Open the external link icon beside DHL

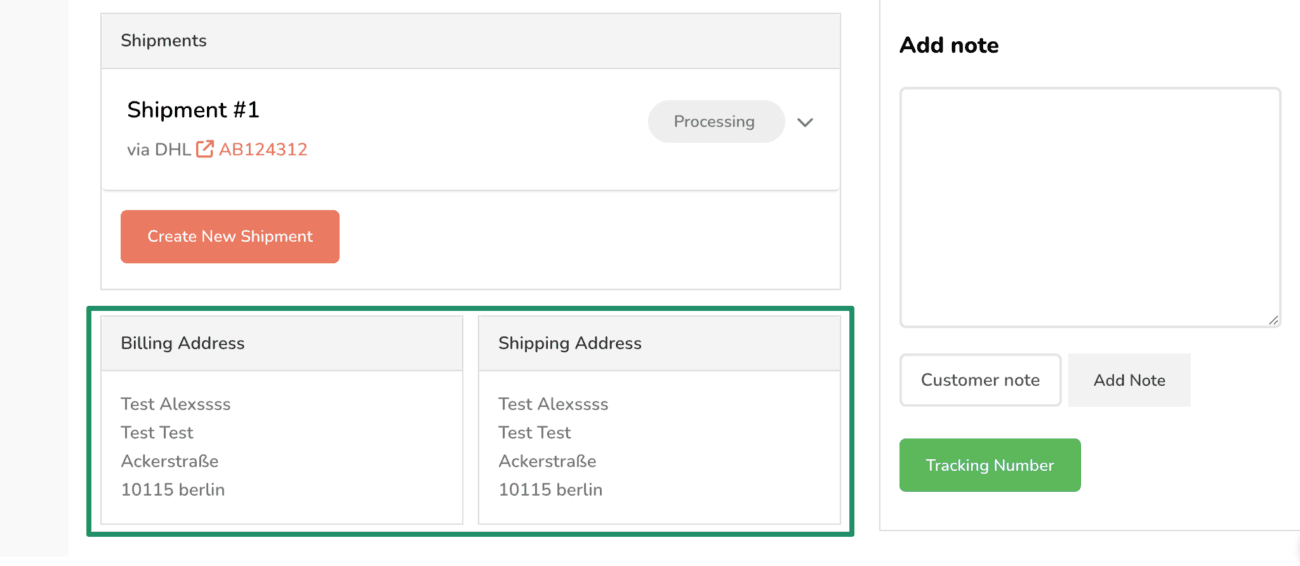pyautogui.click(x=205, y=149)
